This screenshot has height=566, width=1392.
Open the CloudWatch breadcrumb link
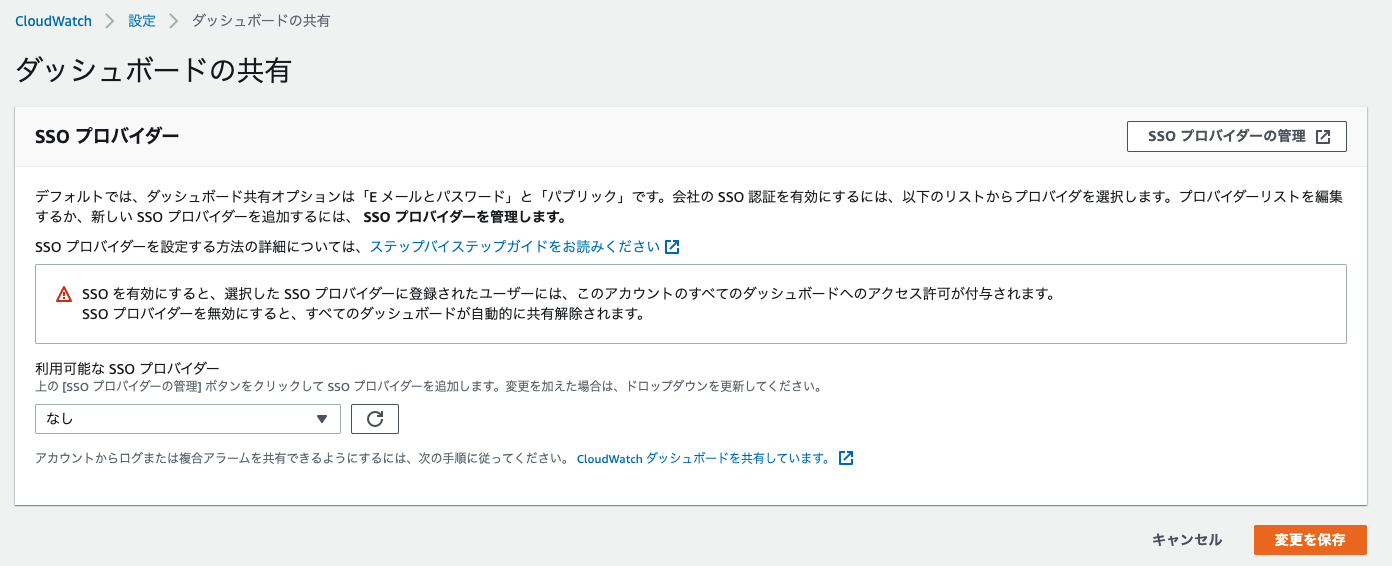pyautogui.click(x=53, y=20)
